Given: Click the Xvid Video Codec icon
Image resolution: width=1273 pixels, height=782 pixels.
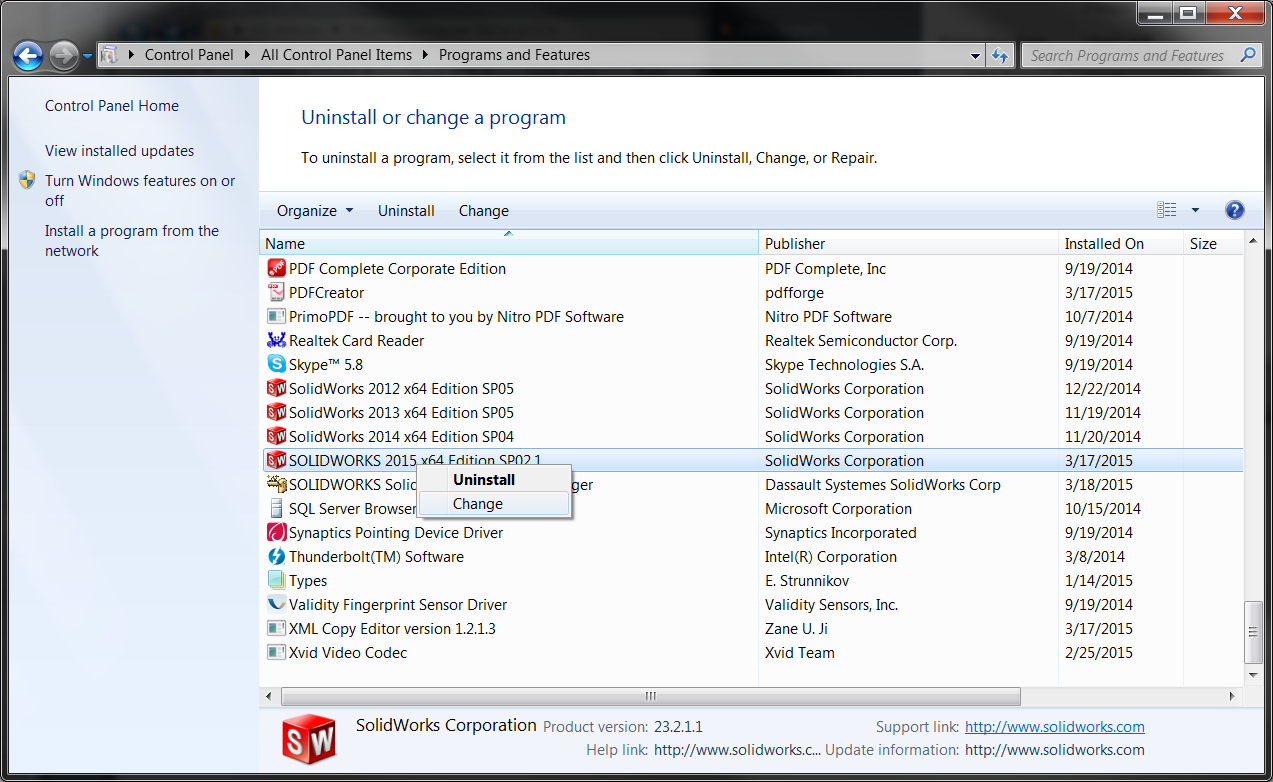Looking at the screenshot, I should [277, 652].
